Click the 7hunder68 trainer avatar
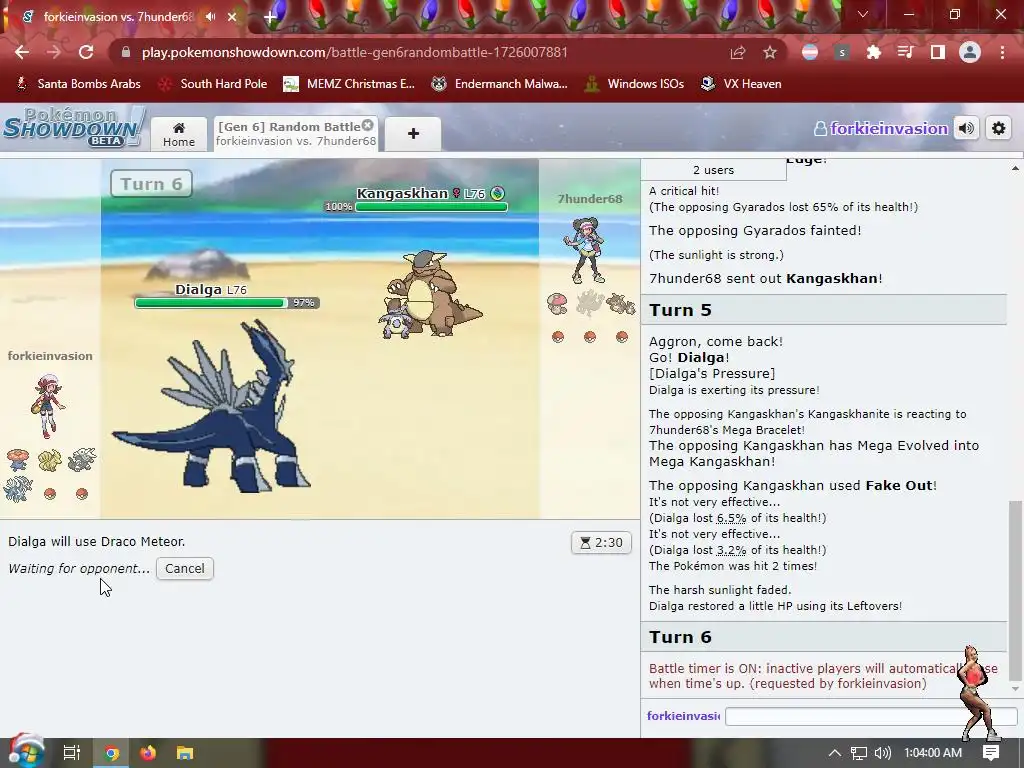This screenshot has width=1024, height=768. (x=585, y=251)
